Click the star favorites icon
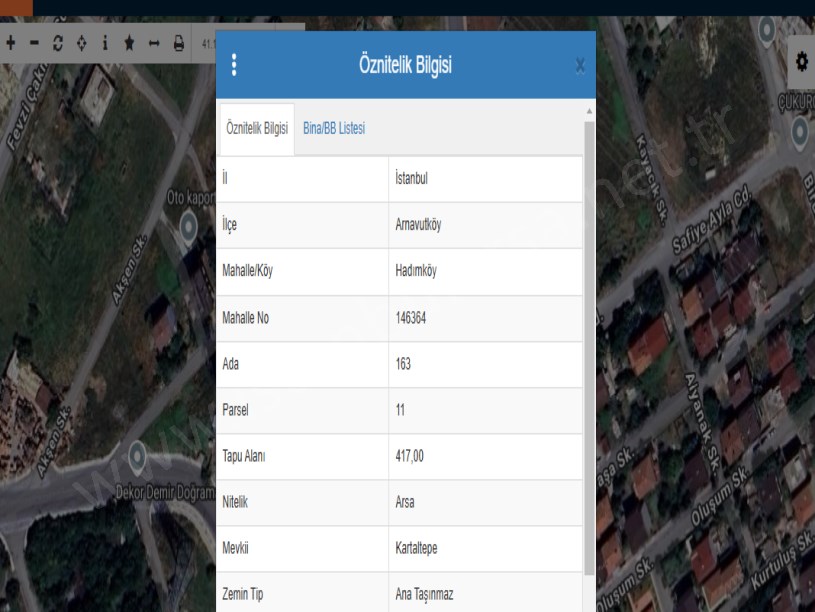 point(129,45)
